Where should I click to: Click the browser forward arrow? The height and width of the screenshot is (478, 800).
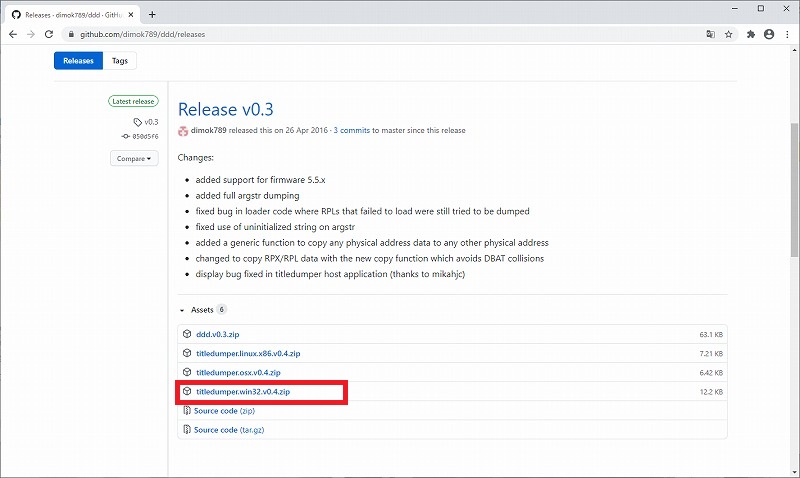click(31, 34)
